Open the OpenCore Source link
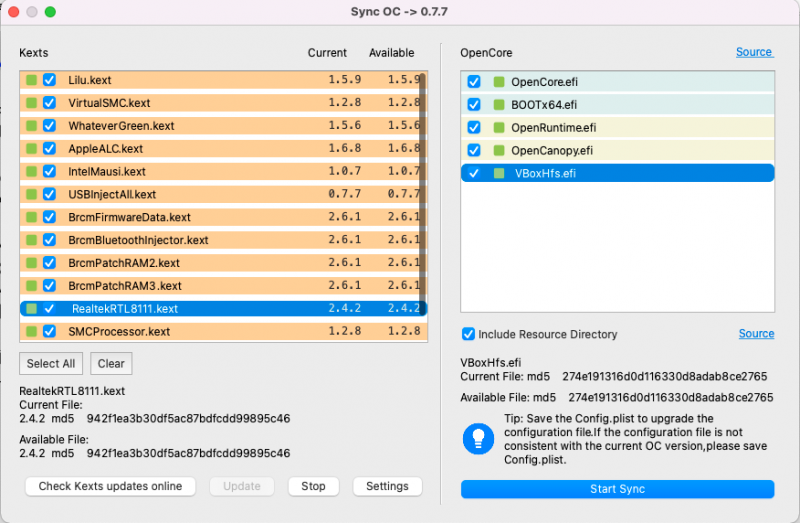 753,52
